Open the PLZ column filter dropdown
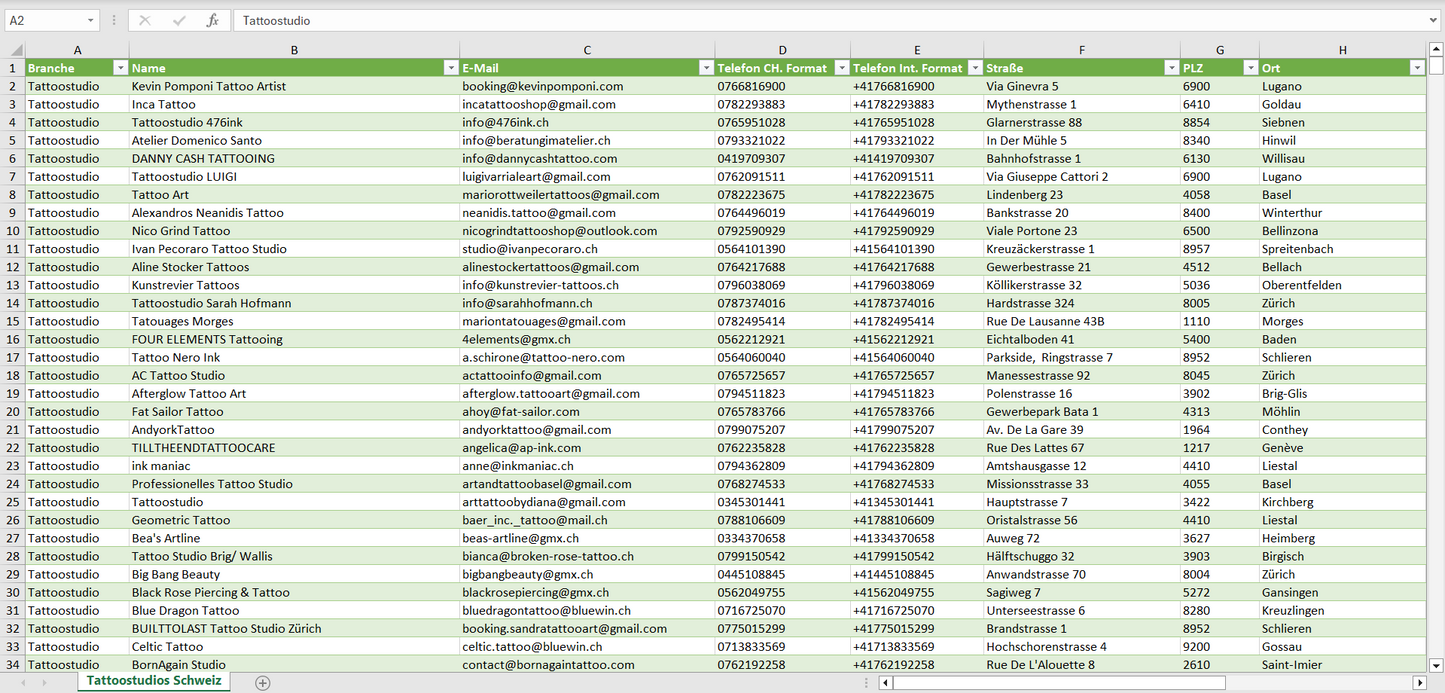Viewport: 1445px width, 693px height. 1250,68
